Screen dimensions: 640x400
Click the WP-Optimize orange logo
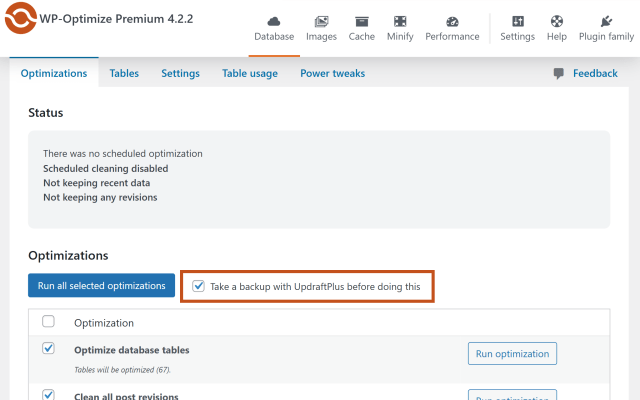[x=20, y=18]
